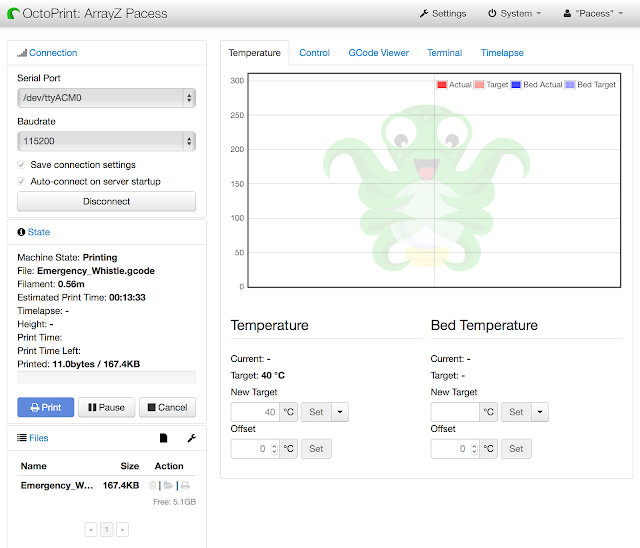Toggle Auto-connect on server startup checkbox

[x=21, y=181]
